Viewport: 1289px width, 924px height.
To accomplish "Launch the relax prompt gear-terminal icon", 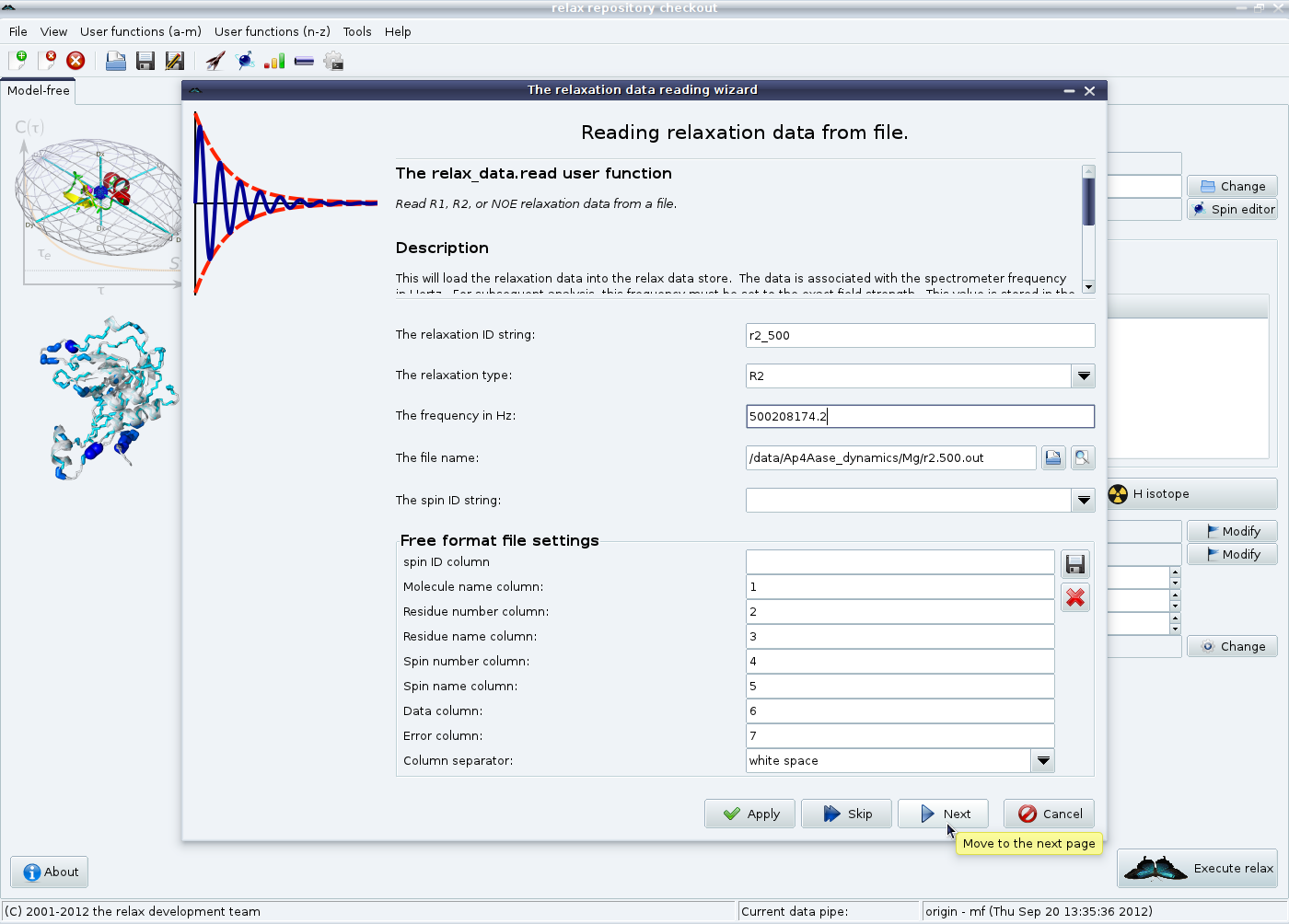I will click(x=333, y=61).
